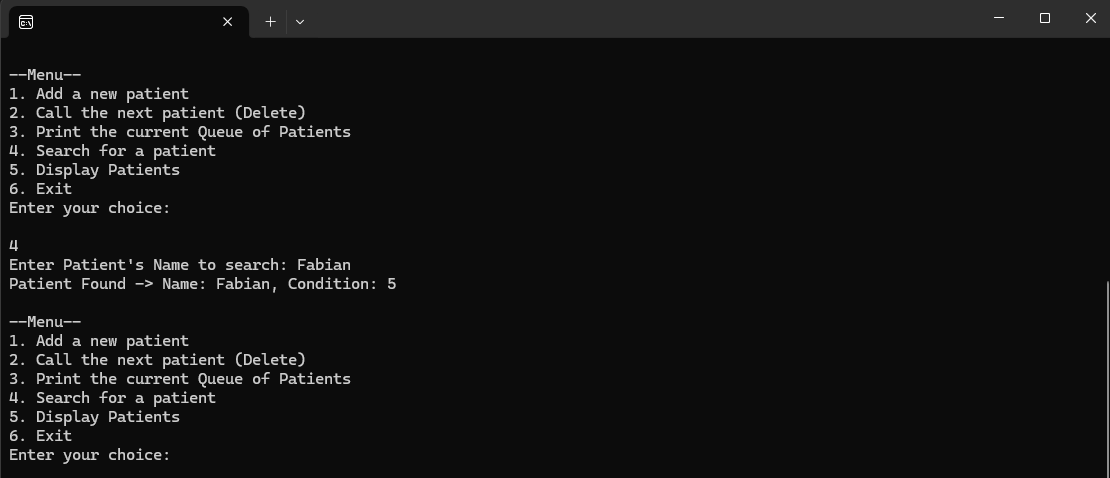Click the second '--Menu--' heading

[x=45, y=322]
